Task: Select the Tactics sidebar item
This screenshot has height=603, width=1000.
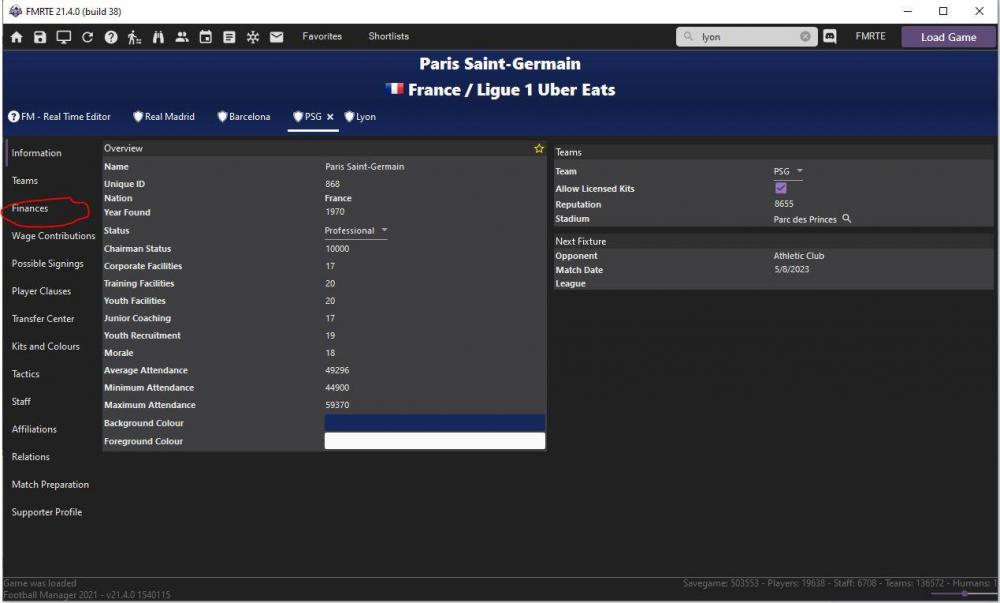Action: tap(26, 374)
